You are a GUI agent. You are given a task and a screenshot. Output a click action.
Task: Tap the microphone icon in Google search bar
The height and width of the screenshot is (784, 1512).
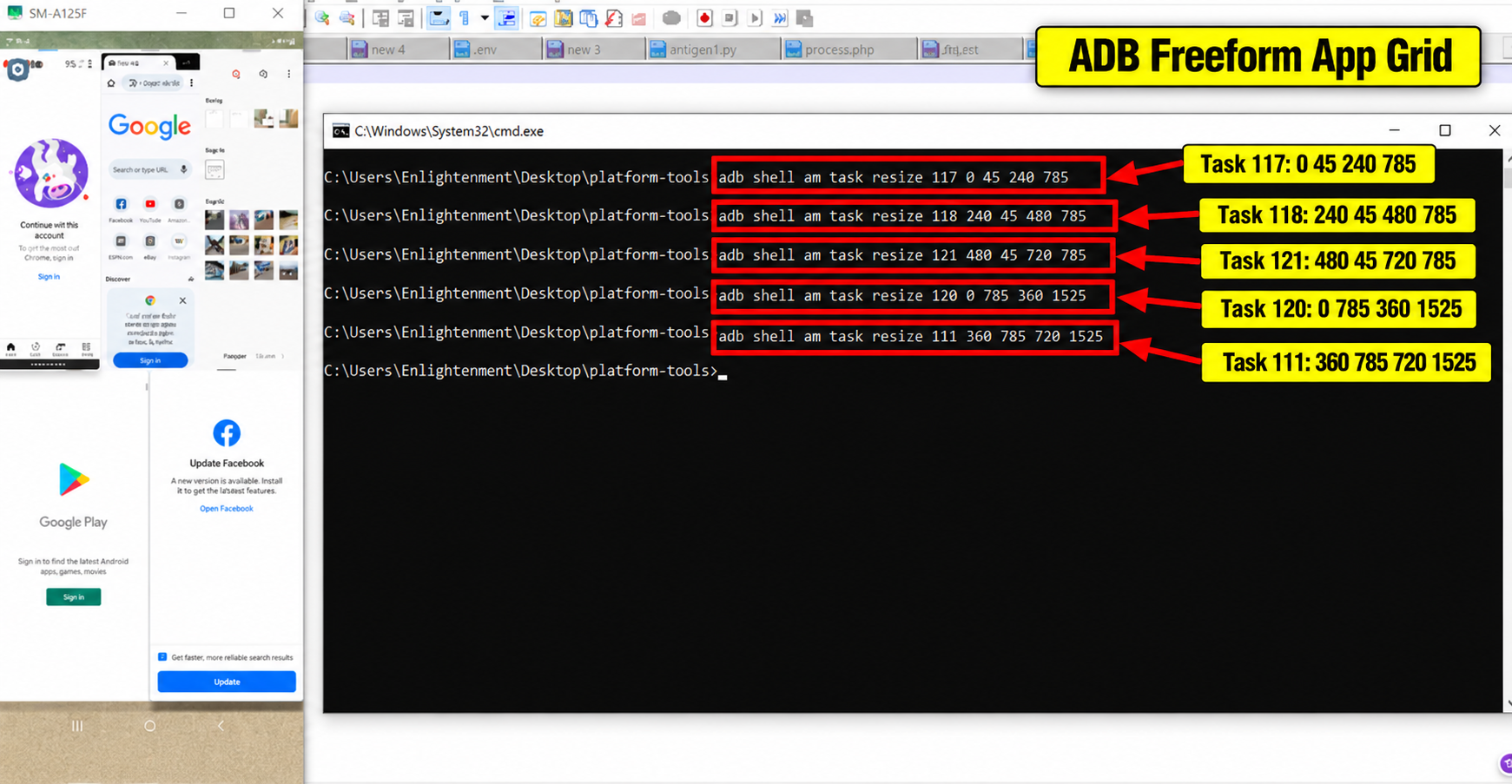183,169
